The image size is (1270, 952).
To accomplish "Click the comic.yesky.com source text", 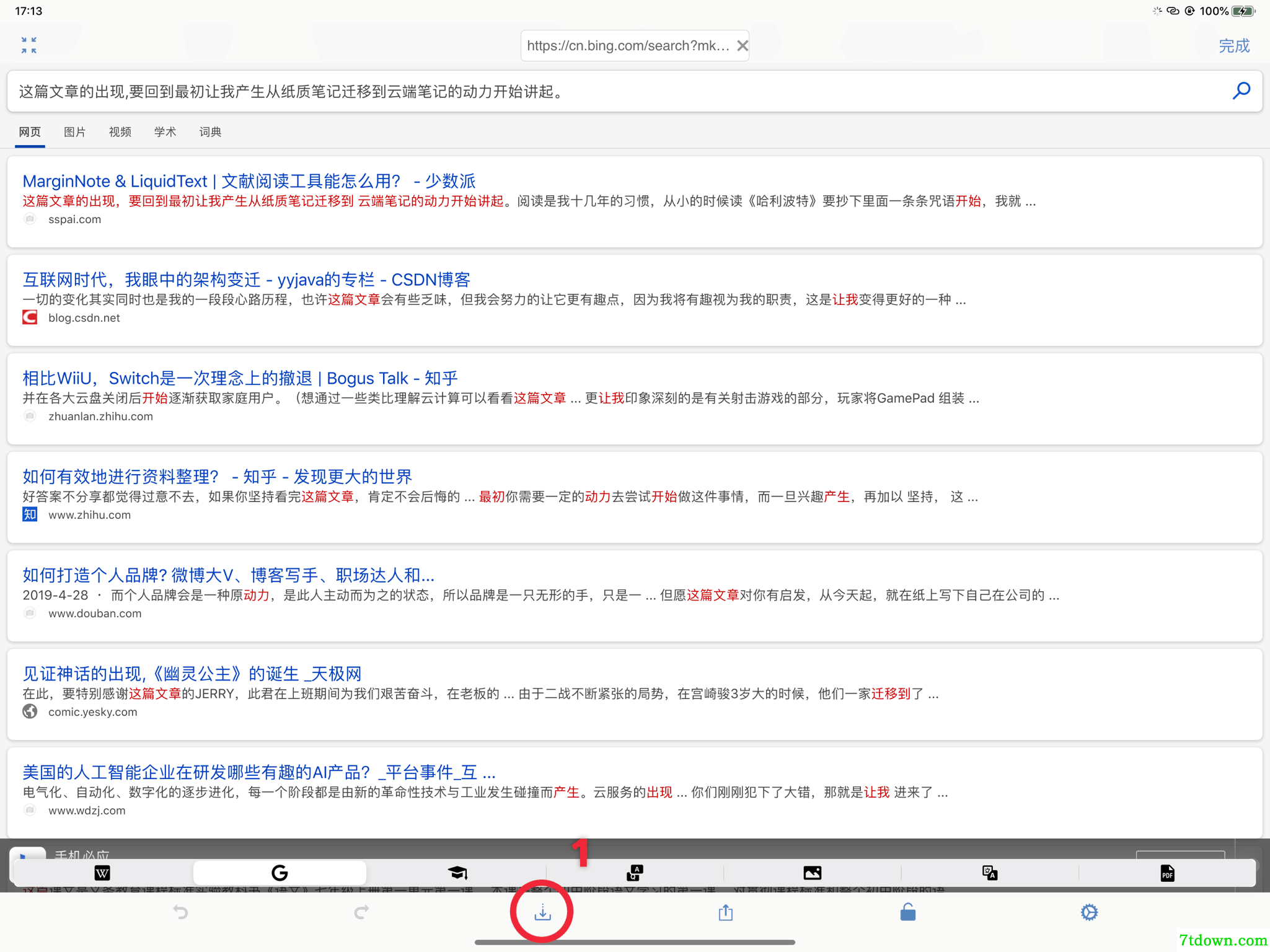I will (93, 712).
